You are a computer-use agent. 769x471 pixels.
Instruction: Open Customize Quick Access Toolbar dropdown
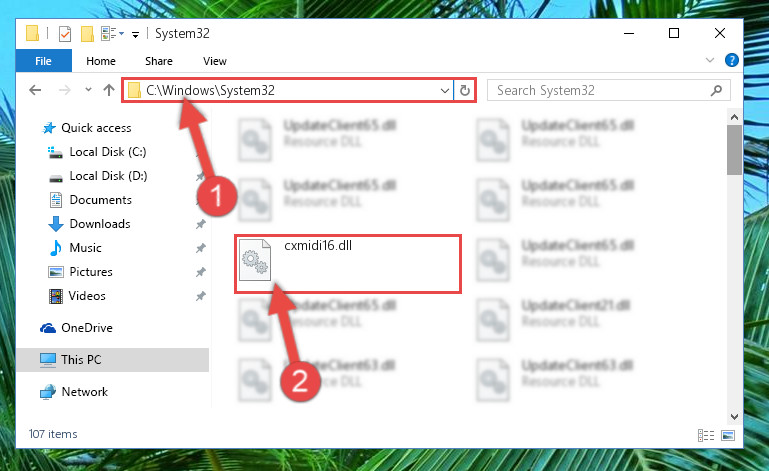(x=135, y=34)
